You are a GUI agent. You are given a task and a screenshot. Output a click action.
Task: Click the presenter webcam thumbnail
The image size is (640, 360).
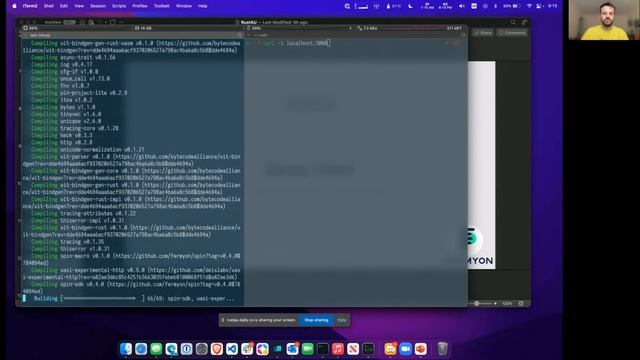pyautogui.click(x=604, y=20)
